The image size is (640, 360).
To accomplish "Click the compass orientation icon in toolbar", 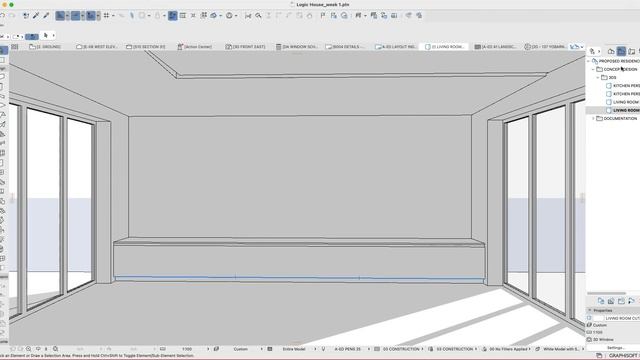I will pyautogui.click(x=229, y=16).
